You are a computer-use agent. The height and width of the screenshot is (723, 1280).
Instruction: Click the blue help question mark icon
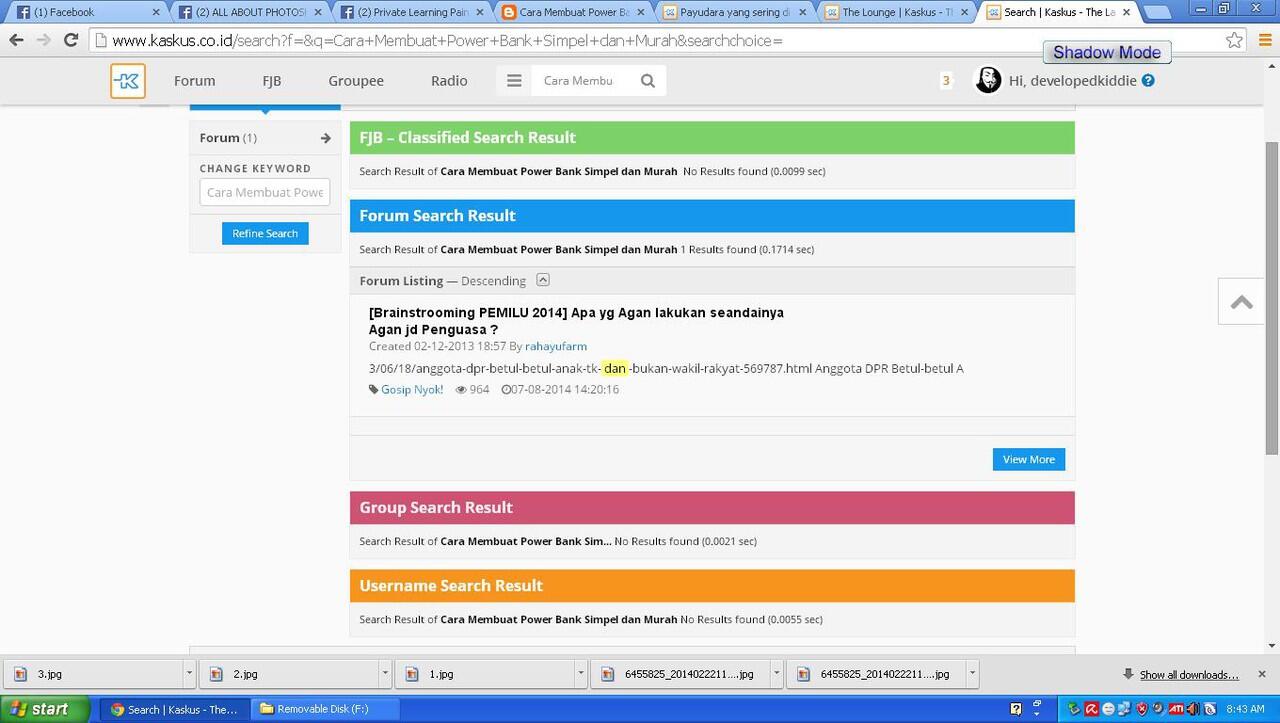pos(1148,81)
